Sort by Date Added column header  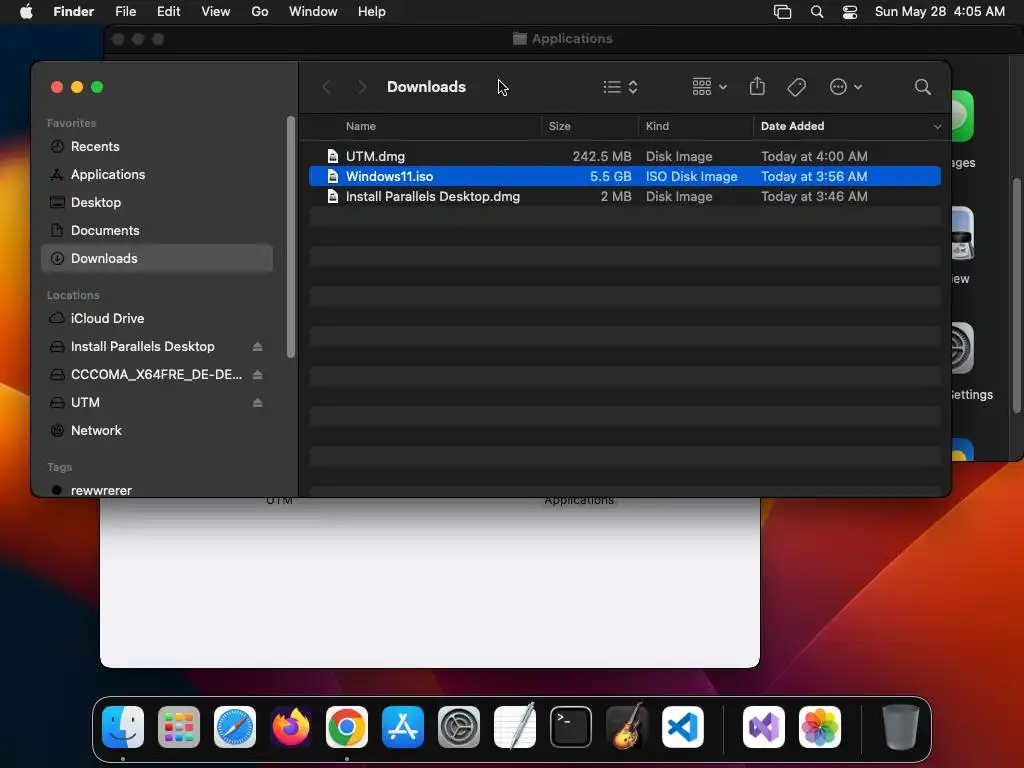[792, 126]
